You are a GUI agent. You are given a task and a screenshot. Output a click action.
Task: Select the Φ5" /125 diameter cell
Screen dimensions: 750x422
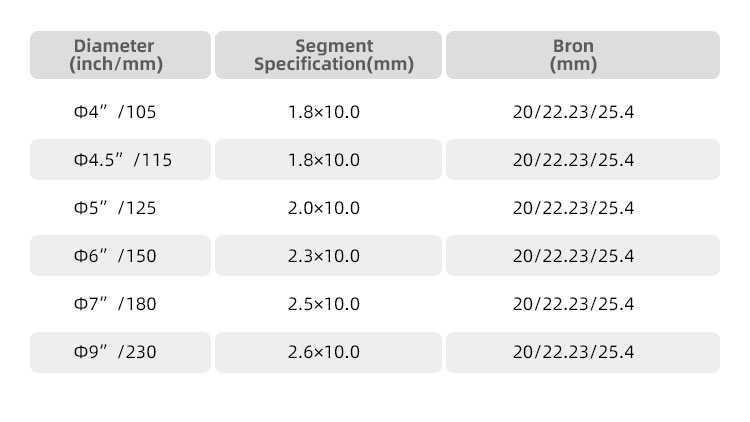pyautogui.click(x=115, y=208)
